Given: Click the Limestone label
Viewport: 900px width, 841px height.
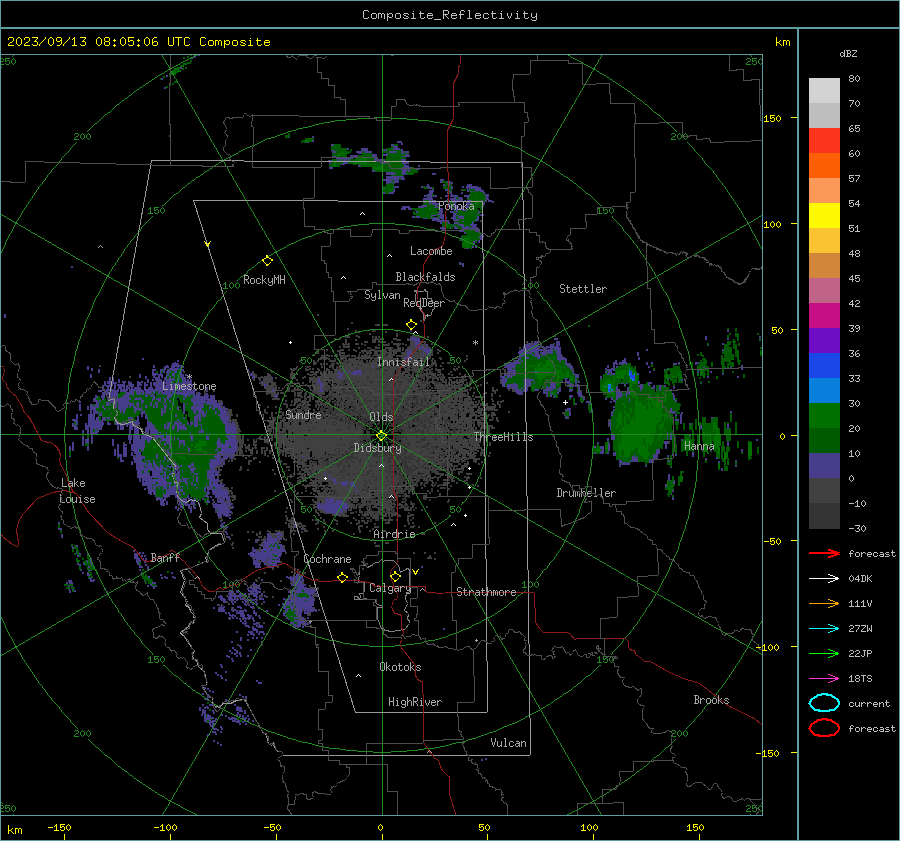Looking at the screenshot, I should [189, 386].
